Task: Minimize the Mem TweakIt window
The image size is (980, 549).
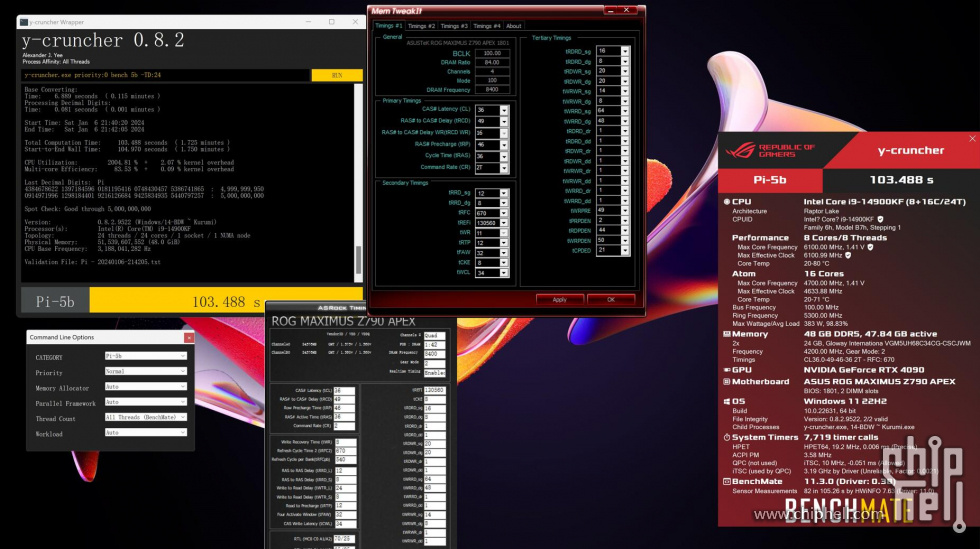Action: click(x=611, y=10)
